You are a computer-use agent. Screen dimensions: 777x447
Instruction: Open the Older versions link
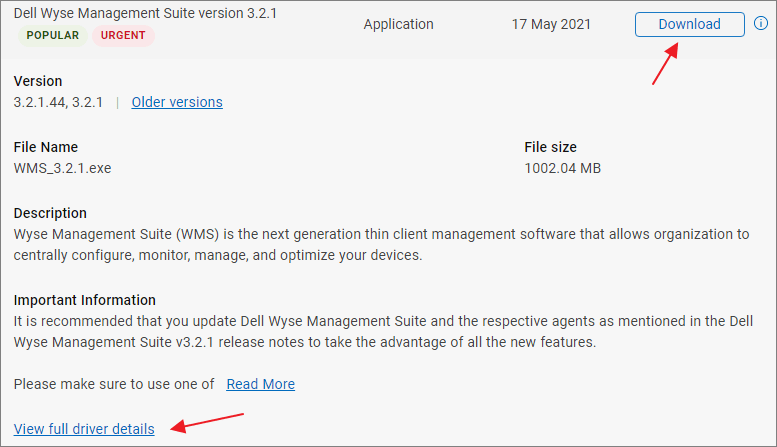(x=177, y=102)
